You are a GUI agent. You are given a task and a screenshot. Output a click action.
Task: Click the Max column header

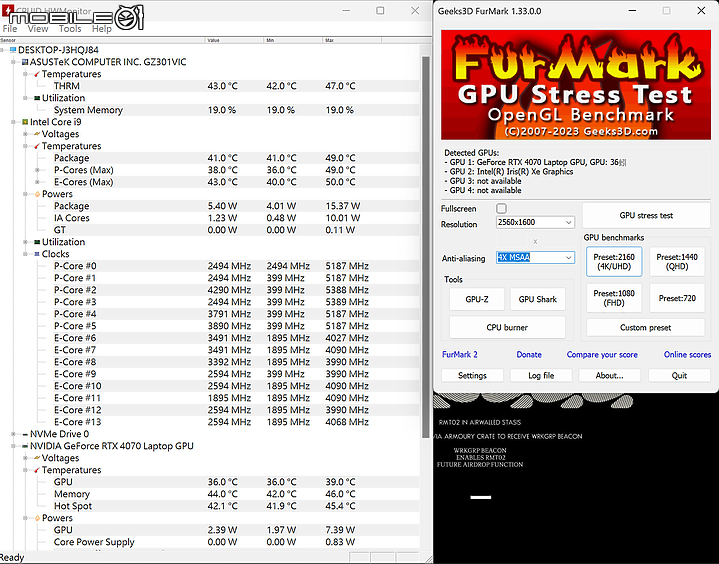click(351, 40)
